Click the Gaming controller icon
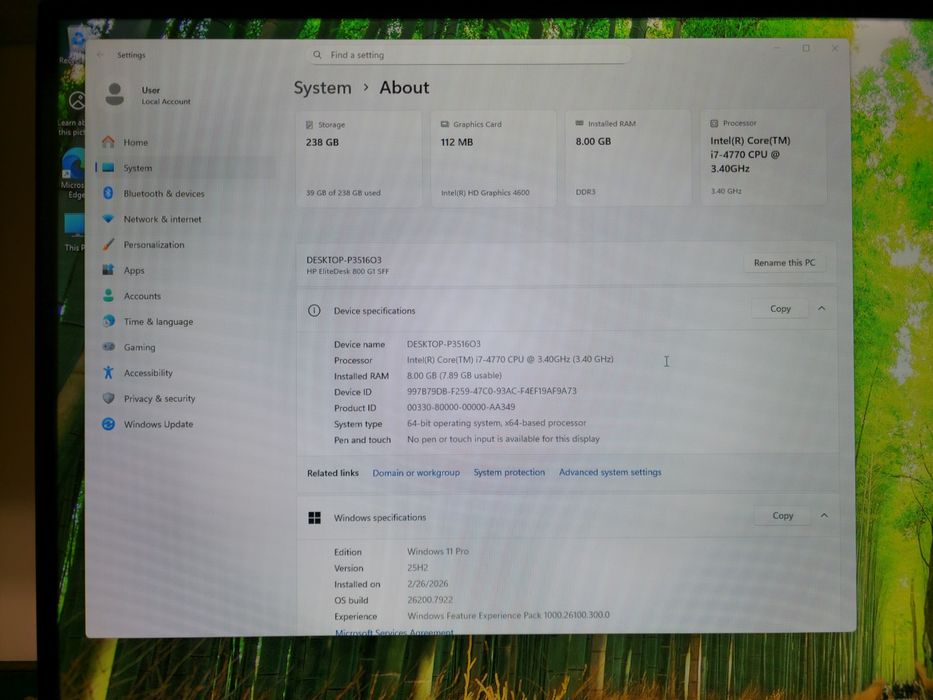933x700 pixels. click(x=108, y=346)
